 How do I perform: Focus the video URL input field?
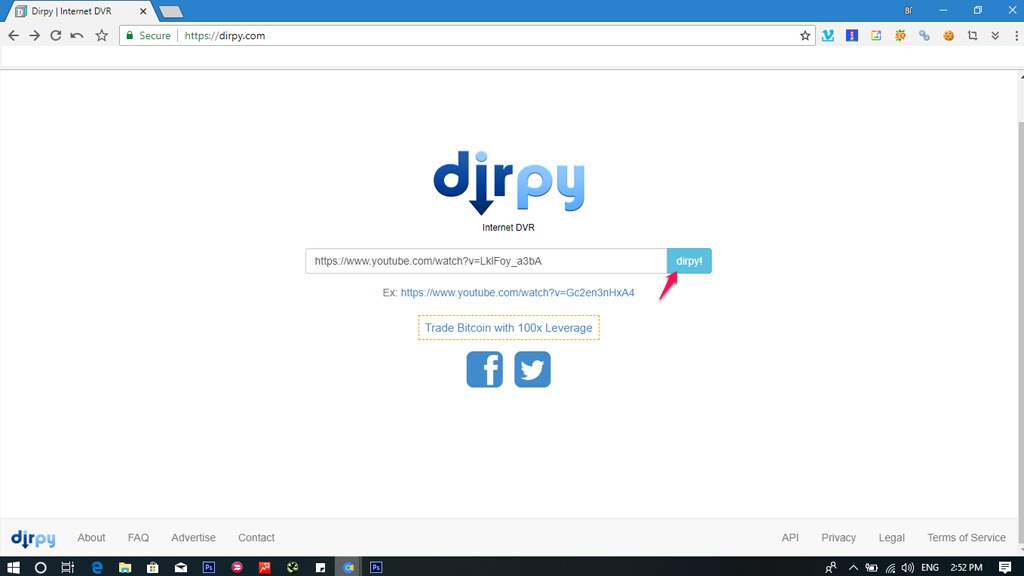point(486,261)
